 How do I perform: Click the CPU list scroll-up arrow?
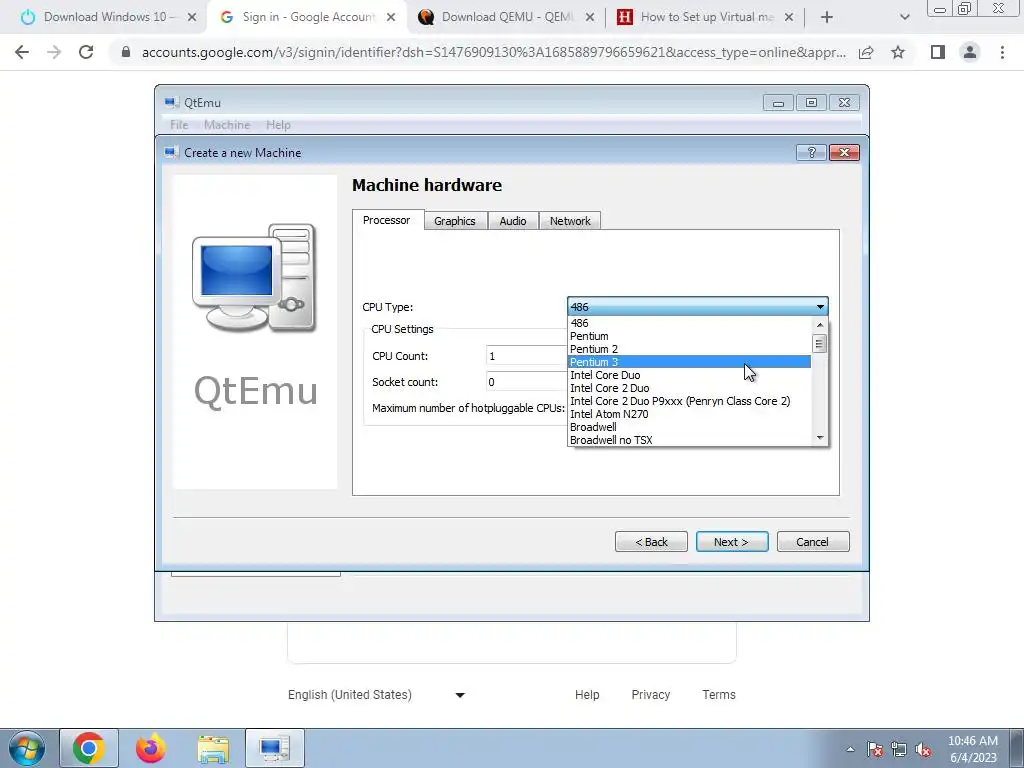[820, 325]
